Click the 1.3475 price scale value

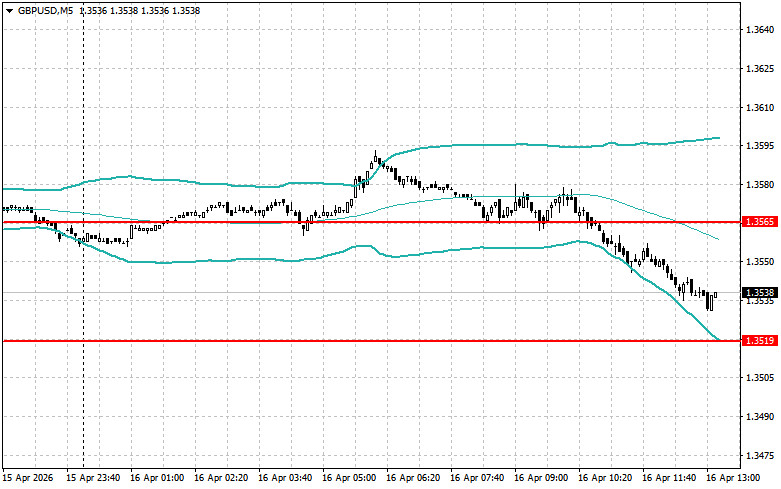pos(760,456)
